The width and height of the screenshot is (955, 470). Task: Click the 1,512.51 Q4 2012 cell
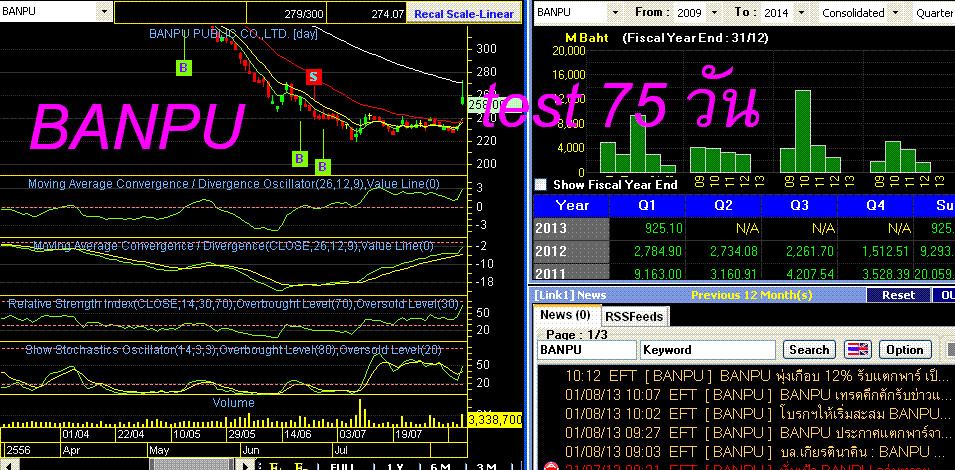(876, 251)
